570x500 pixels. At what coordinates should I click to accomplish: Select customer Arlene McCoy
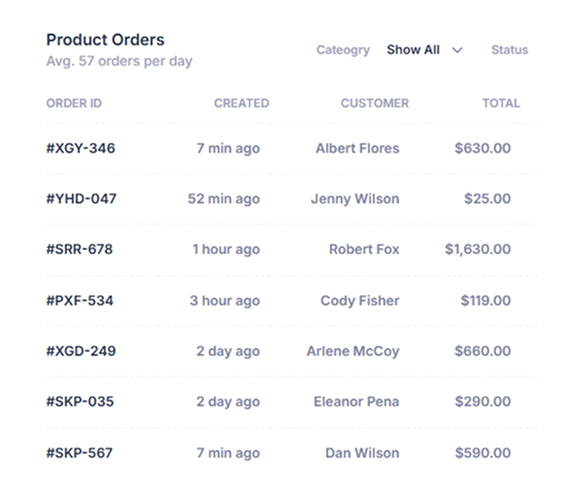coord(353,351)
